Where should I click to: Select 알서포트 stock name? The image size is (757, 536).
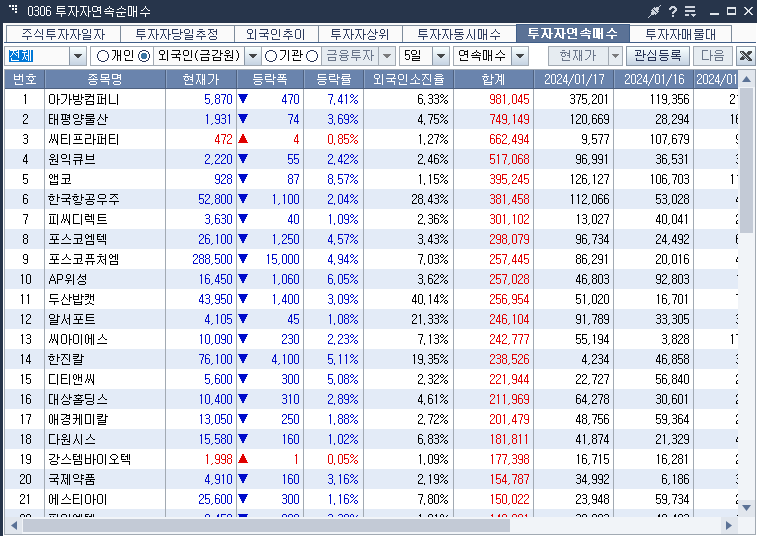[71, 320]
